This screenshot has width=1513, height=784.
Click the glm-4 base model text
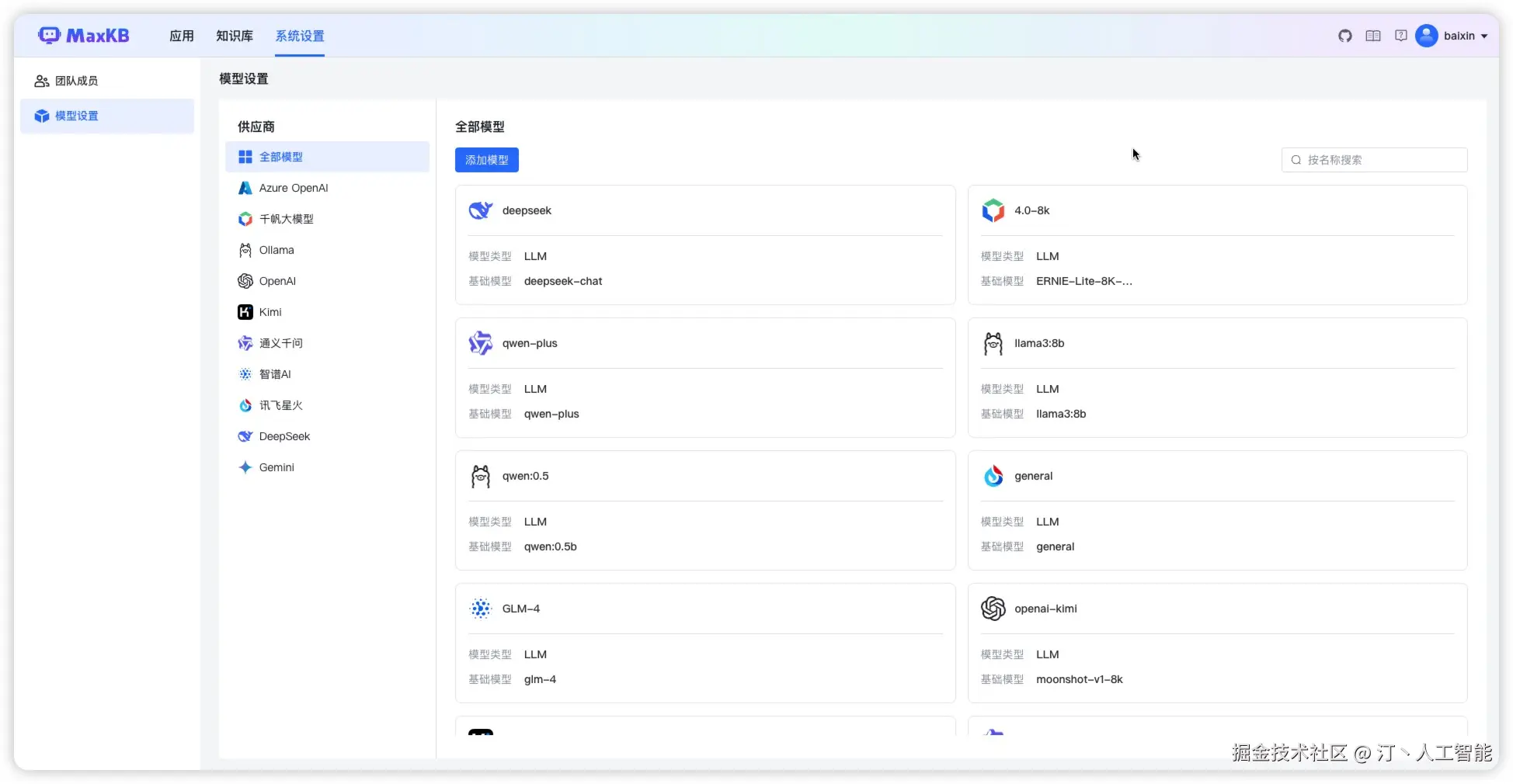(x=540, y=679)
